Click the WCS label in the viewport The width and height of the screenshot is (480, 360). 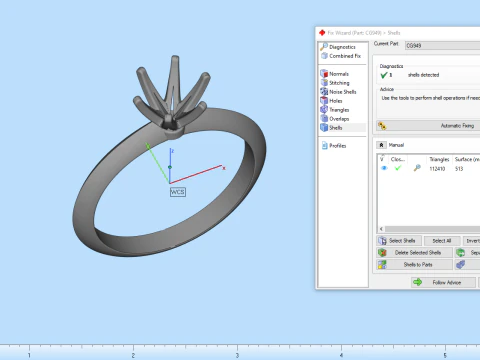click(178, 192)
